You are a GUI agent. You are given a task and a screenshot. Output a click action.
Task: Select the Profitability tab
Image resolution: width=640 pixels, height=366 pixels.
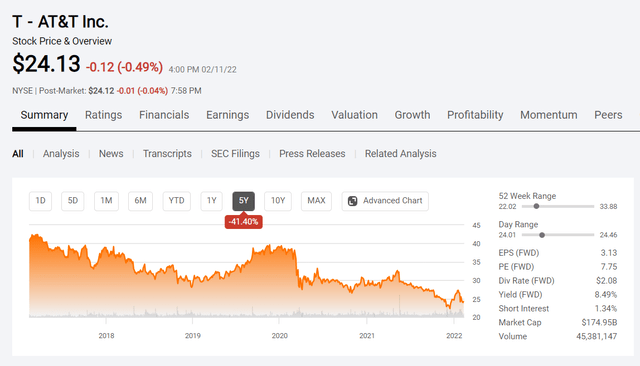(x=475, y=115)
